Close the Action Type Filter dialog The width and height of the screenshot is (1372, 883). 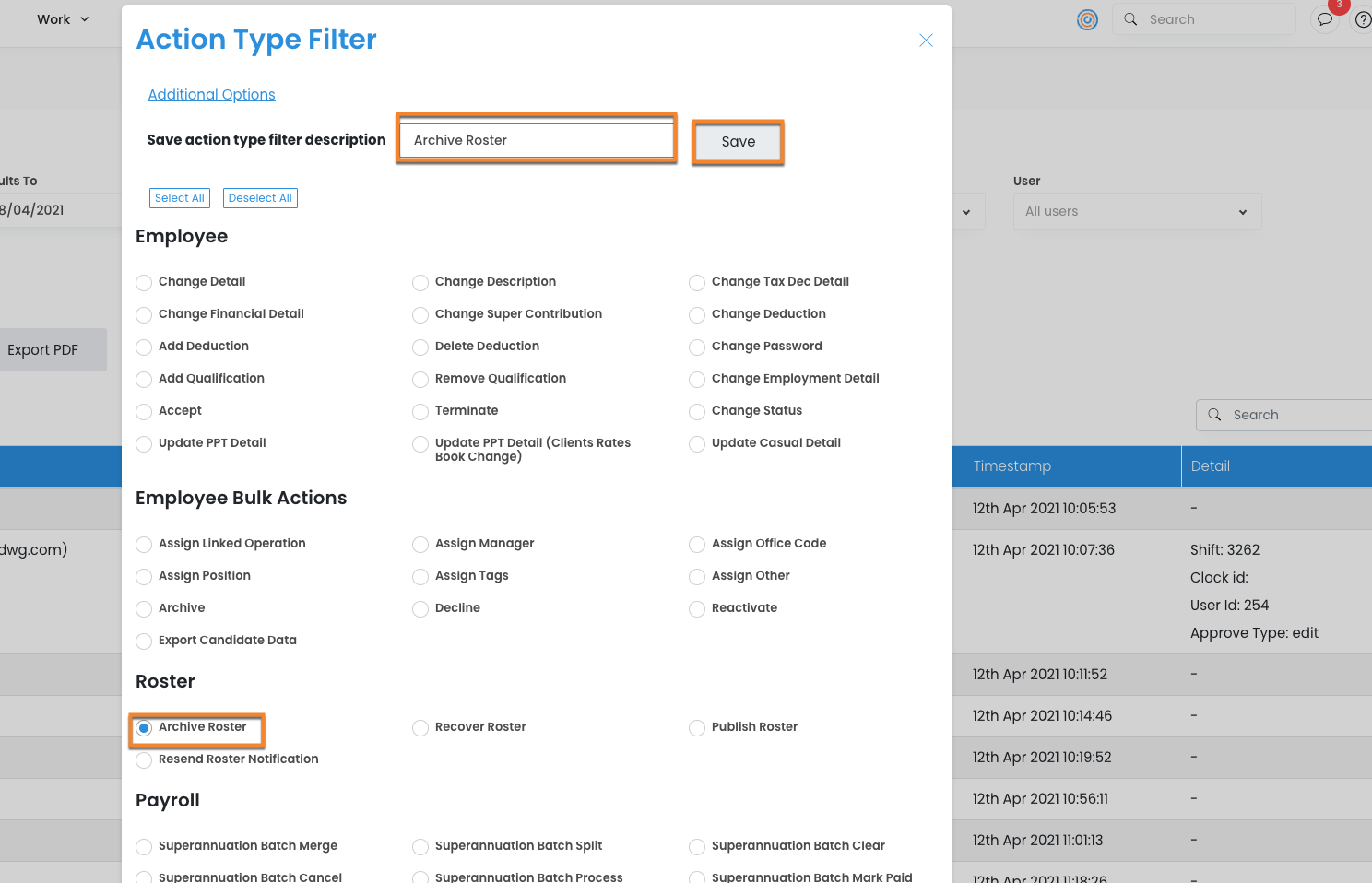[x=926, y=41]
